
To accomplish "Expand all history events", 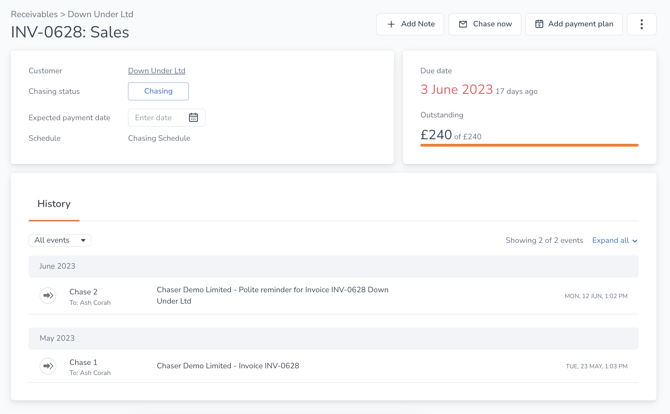I will (x=614, y=241).
